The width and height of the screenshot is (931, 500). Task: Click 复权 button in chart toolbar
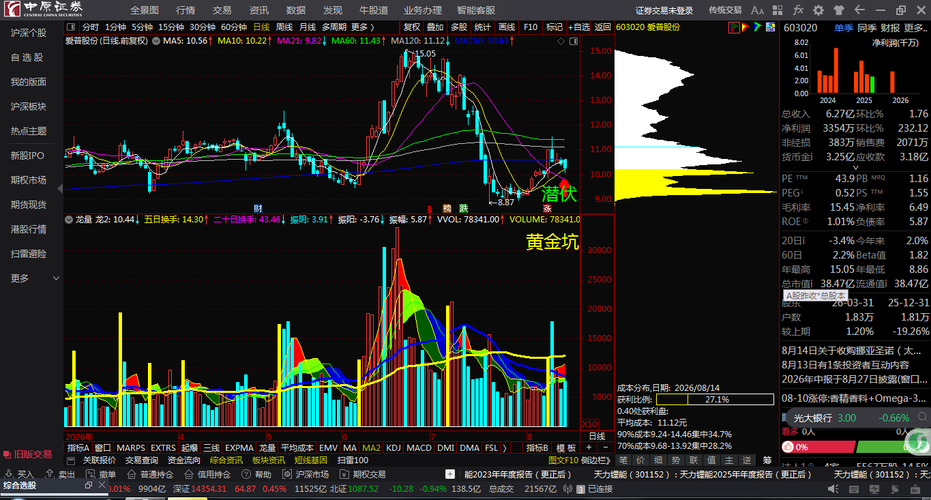click(411, 27)
